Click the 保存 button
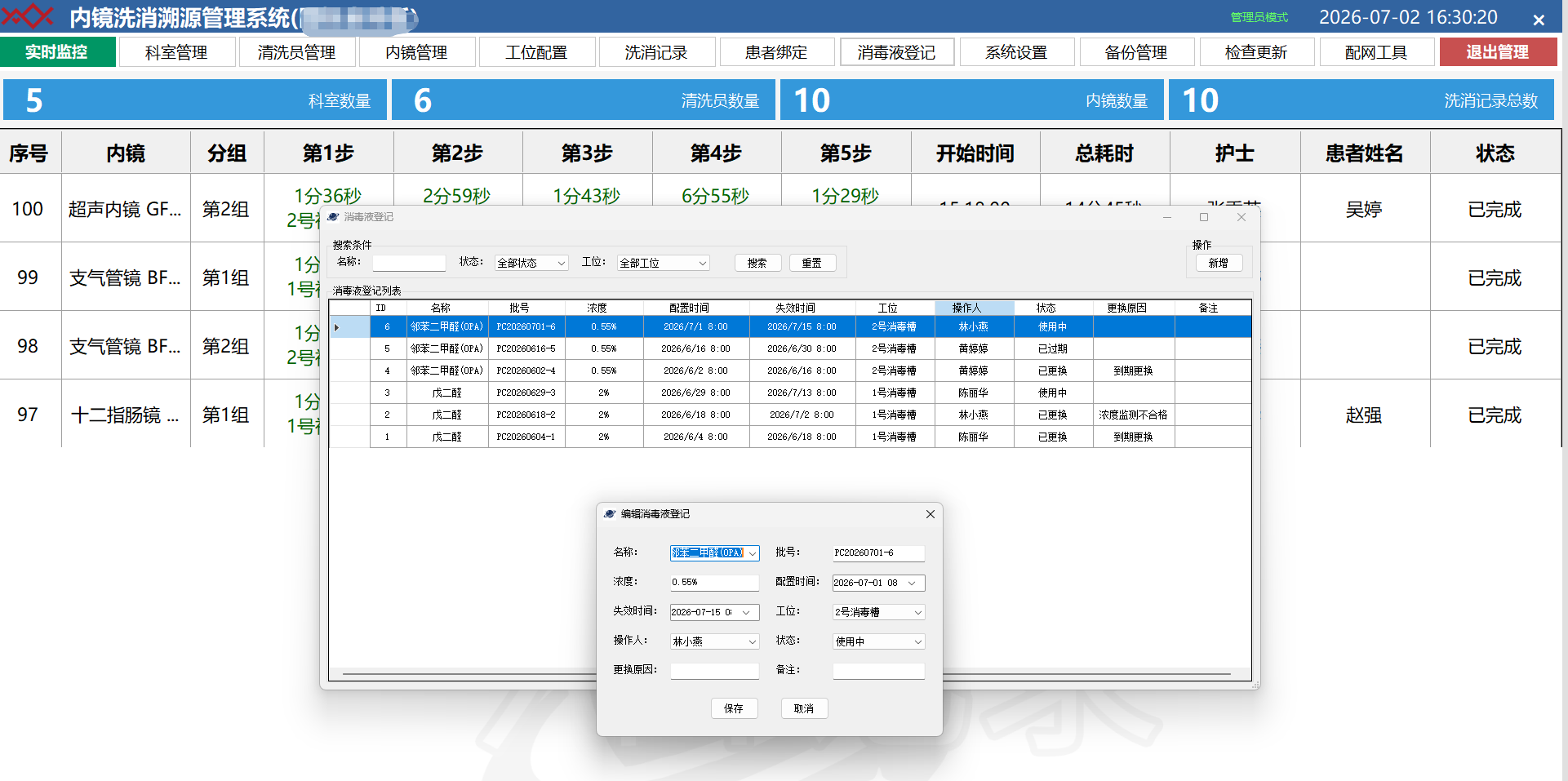The width and height of the screenshot is (1568, 781). (735, 708)
